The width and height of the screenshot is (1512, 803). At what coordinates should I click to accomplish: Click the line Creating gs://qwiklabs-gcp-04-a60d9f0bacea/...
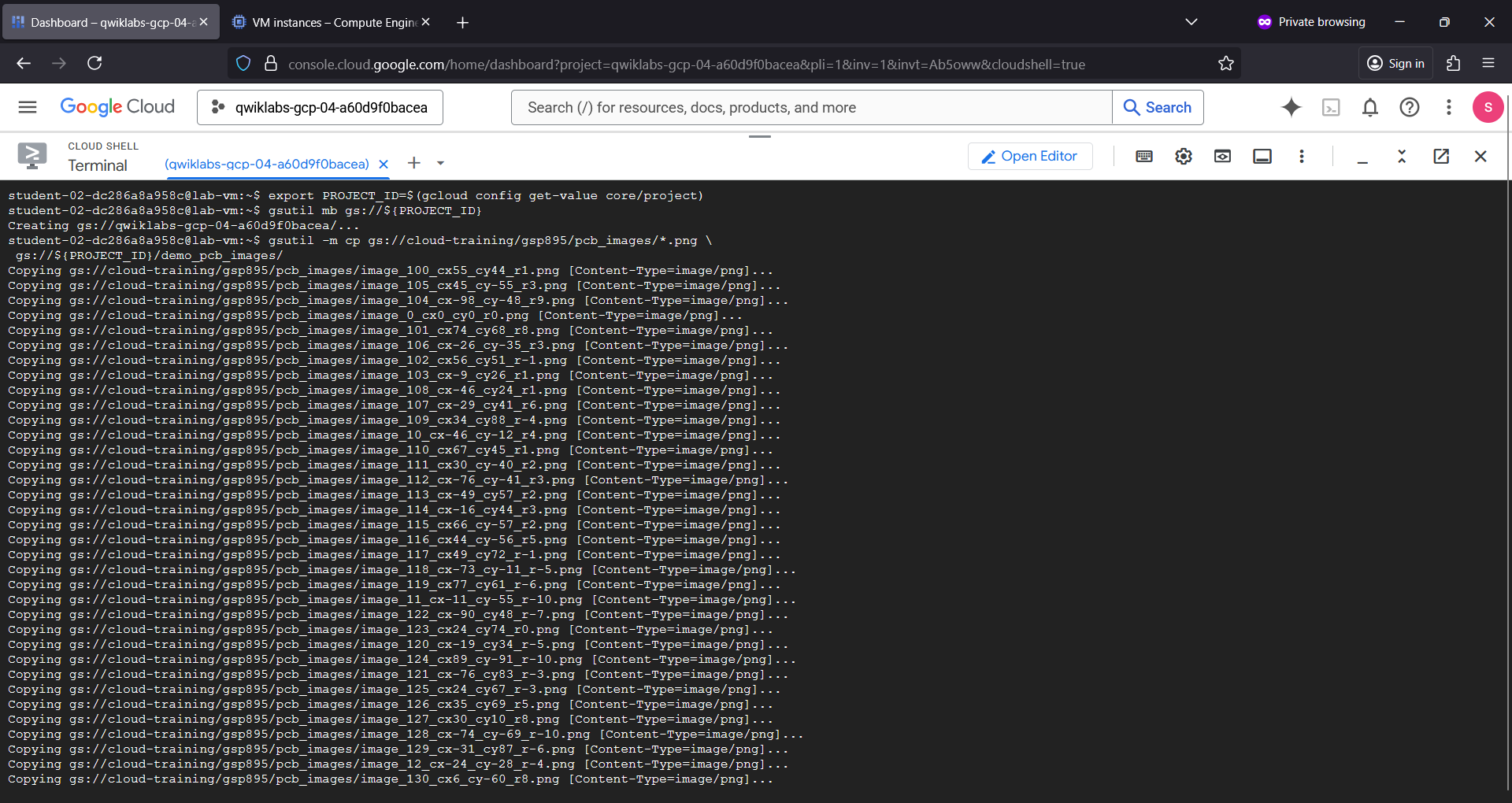click(x=183, y=226)
